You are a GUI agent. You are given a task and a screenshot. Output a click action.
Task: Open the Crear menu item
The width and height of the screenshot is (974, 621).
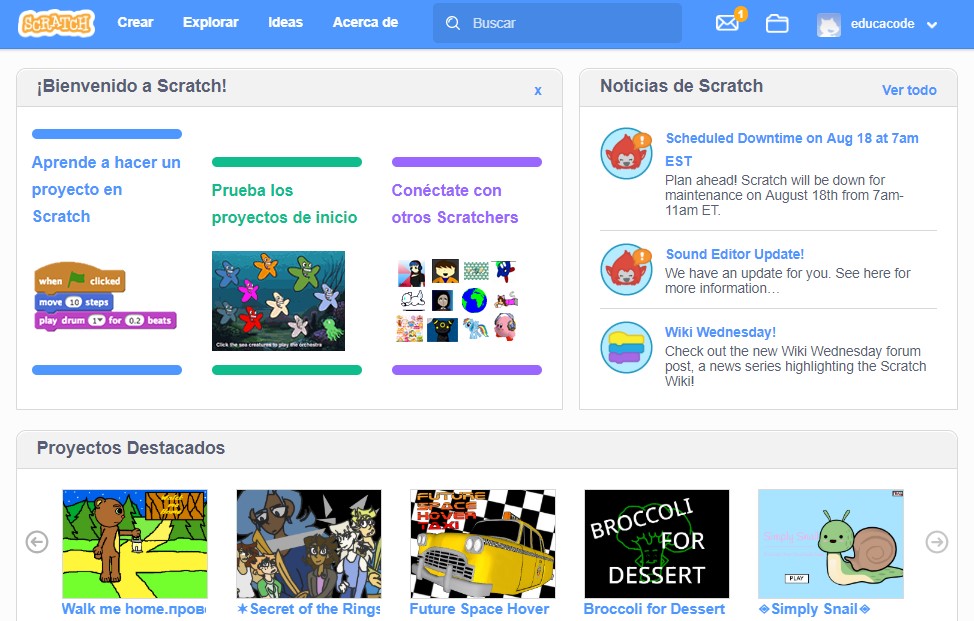pos(135,22)
